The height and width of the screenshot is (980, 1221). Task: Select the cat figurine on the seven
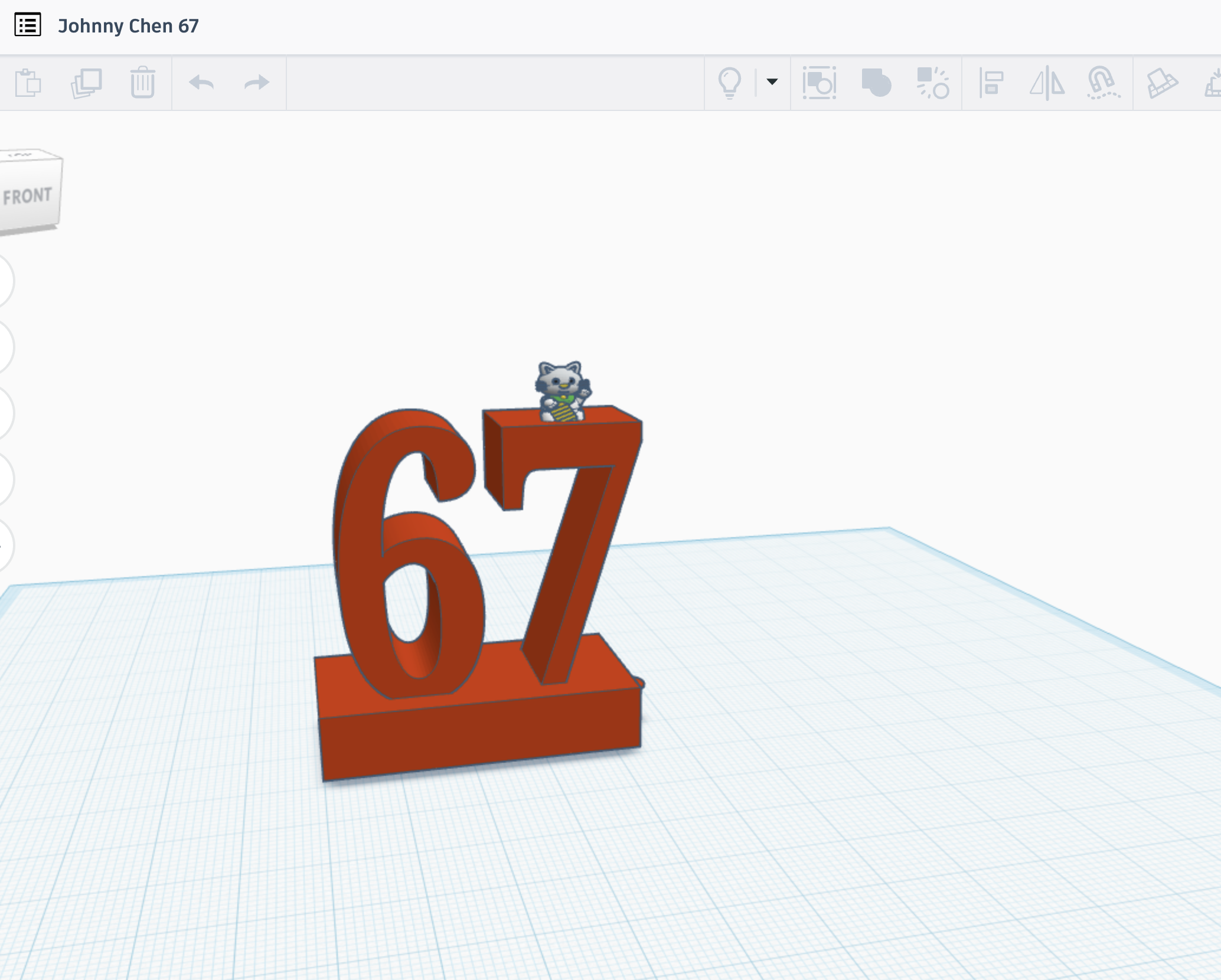(x=561, y=391)
